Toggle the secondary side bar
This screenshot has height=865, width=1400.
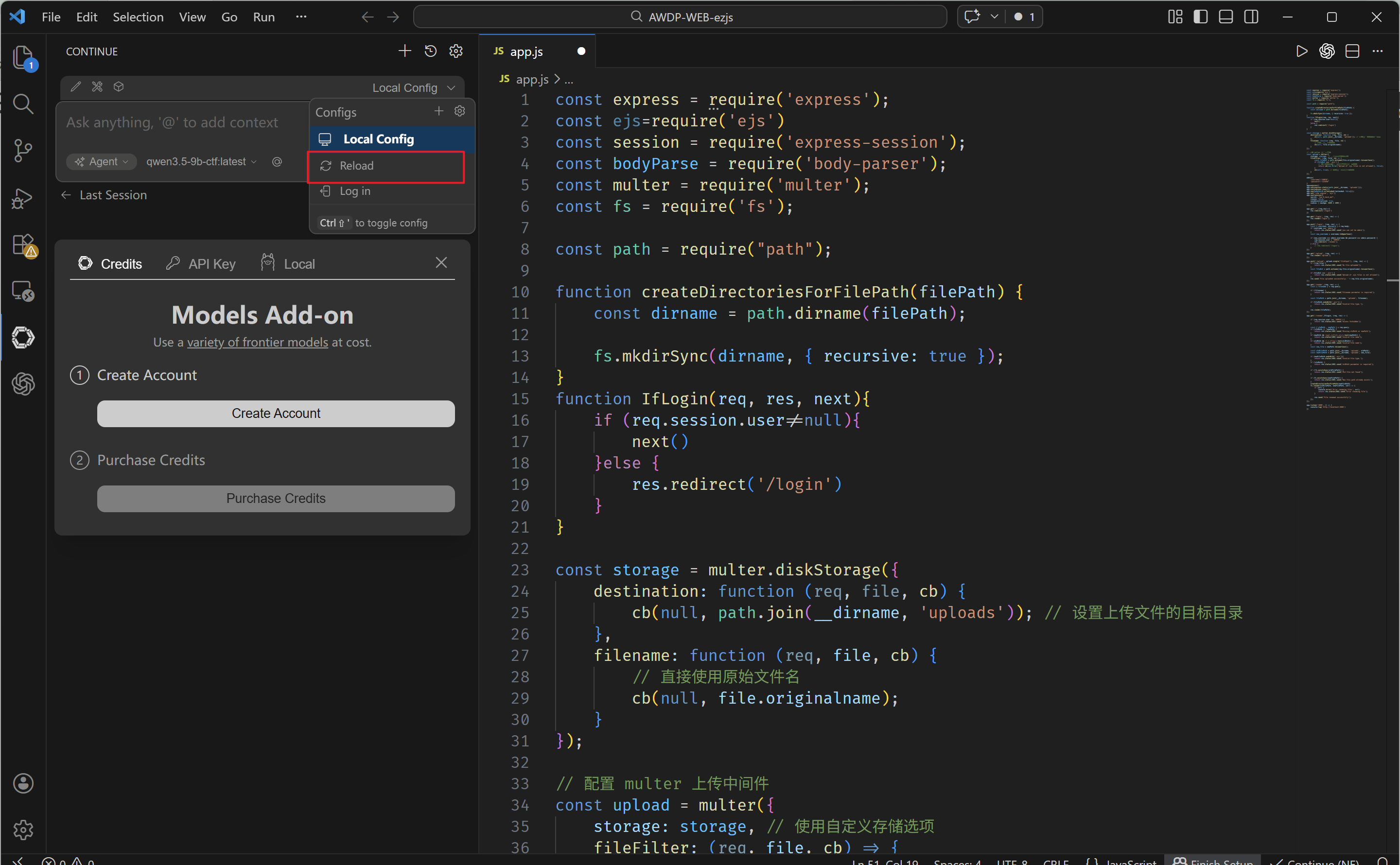[x=1251, y=17]
